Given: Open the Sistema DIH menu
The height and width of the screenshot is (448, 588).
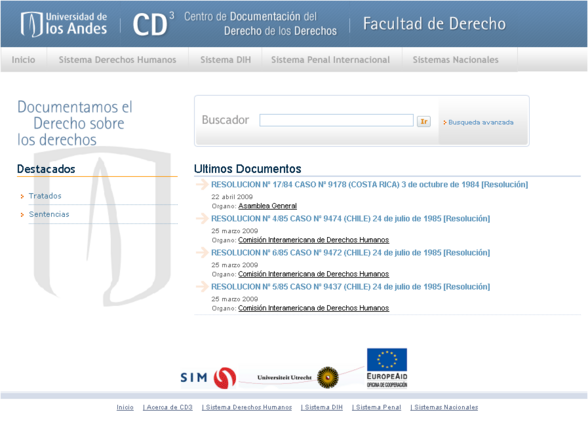Looking at the screenshot, I should (x=225, y=60).
